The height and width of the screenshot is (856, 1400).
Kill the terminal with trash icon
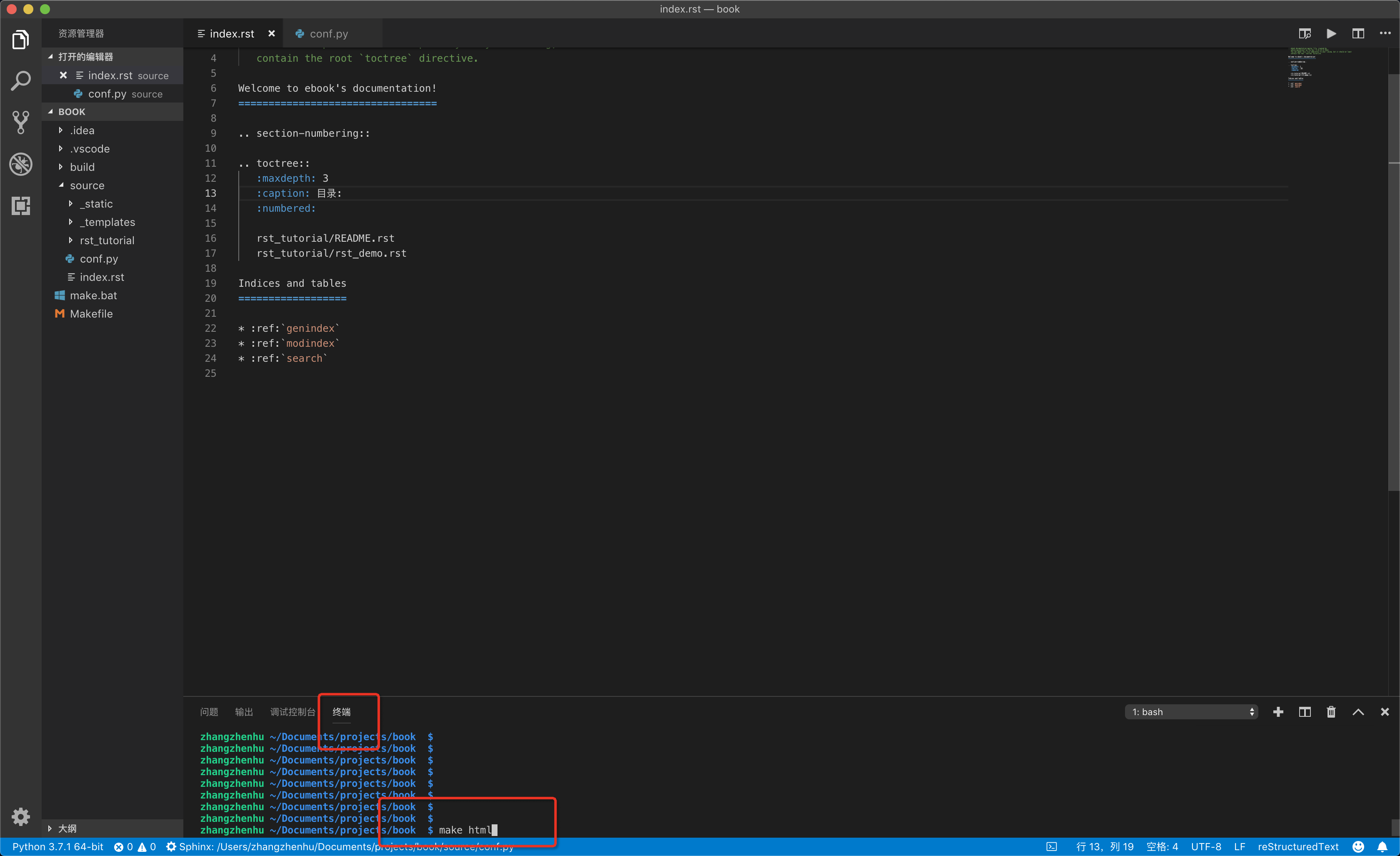(1331, 712)
